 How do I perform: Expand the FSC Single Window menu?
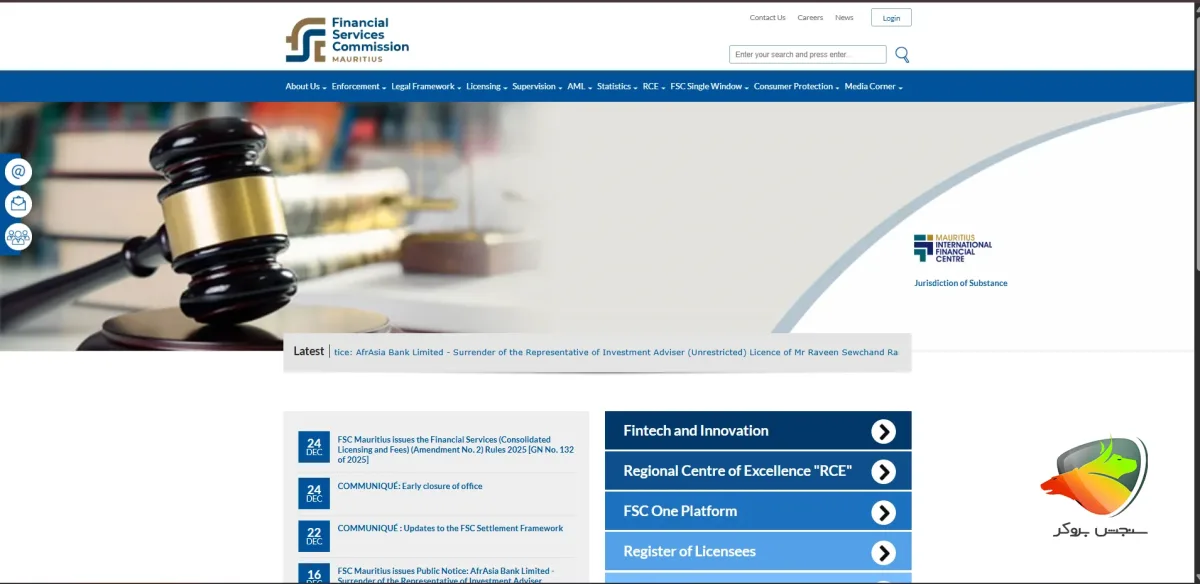pos(710,87)
